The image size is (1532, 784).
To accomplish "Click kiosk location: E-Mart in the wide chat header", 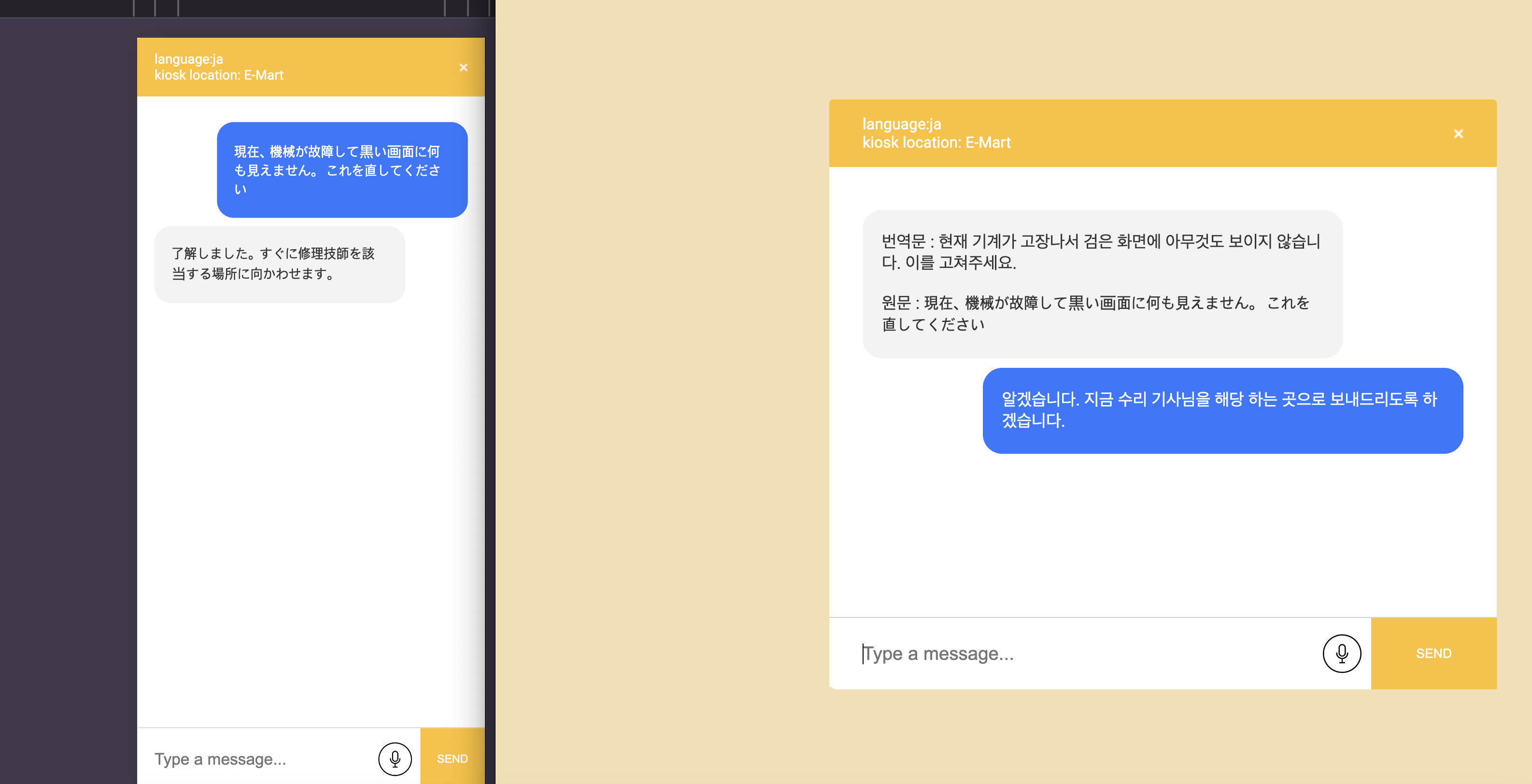I will 936,142.
